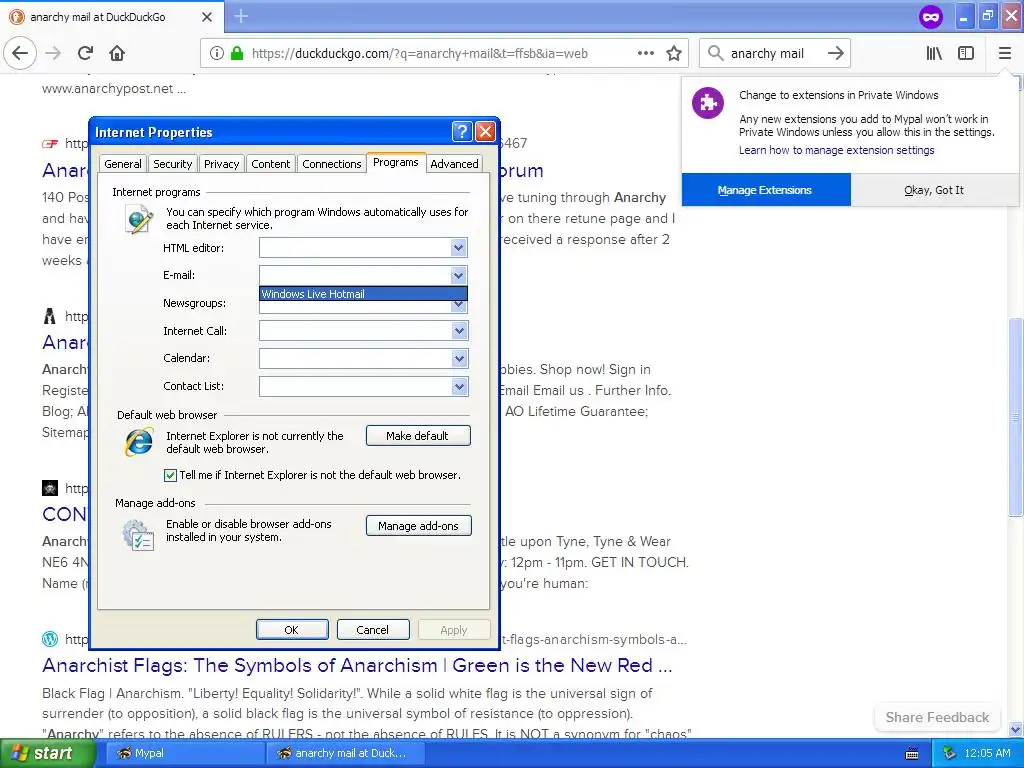Image resolution: width=1024 pixels, height=768 pixels.
Task: Toggle the sidebar view icon
Action: 966,53
